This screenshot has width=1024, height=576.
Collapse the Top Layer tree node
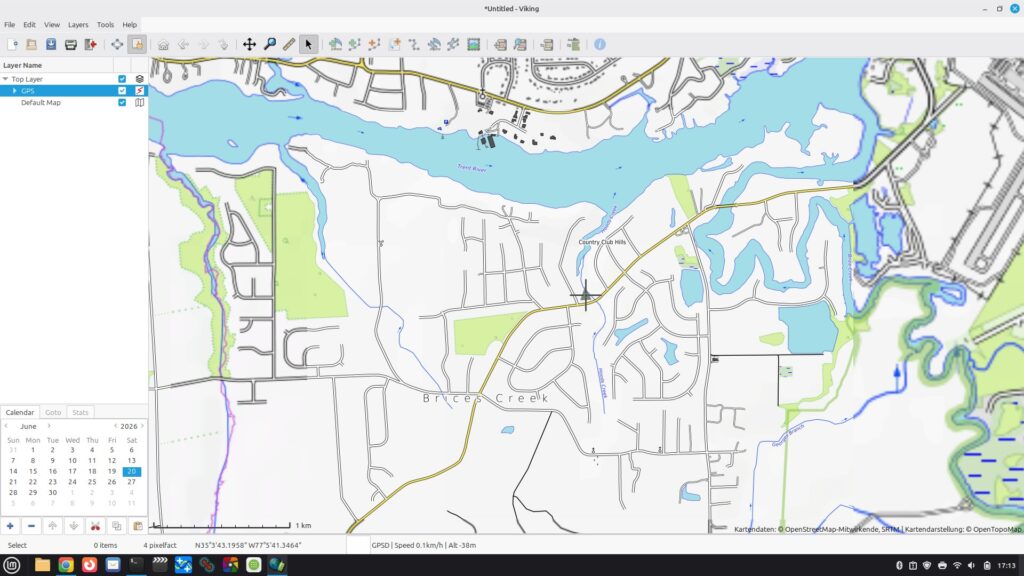[x=5, y=79]
